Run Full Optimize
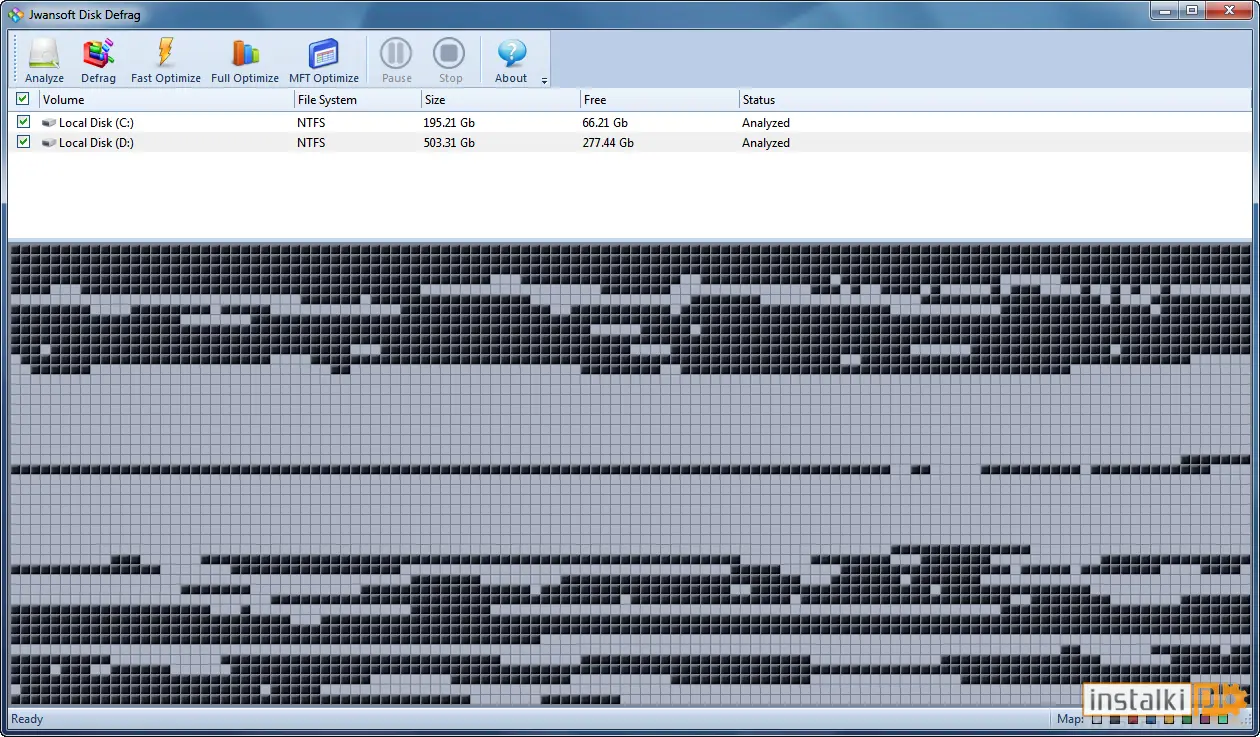 pos(245,60)
